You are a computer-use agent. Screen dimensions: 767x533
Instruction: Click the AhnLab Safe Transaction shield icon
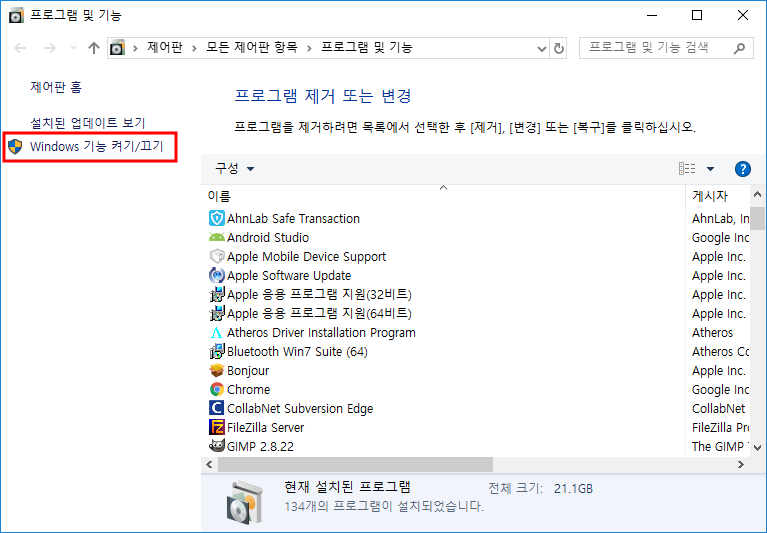coord(217,218)
